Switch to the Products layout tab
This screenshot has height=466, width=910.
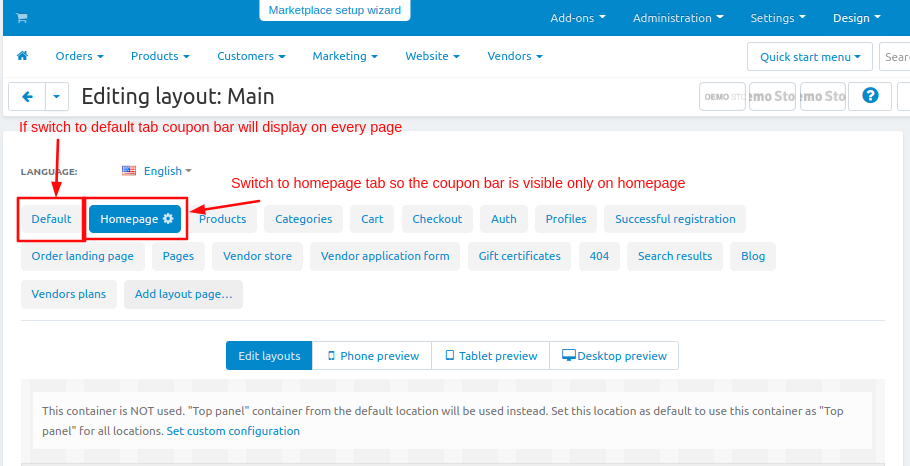222,219
